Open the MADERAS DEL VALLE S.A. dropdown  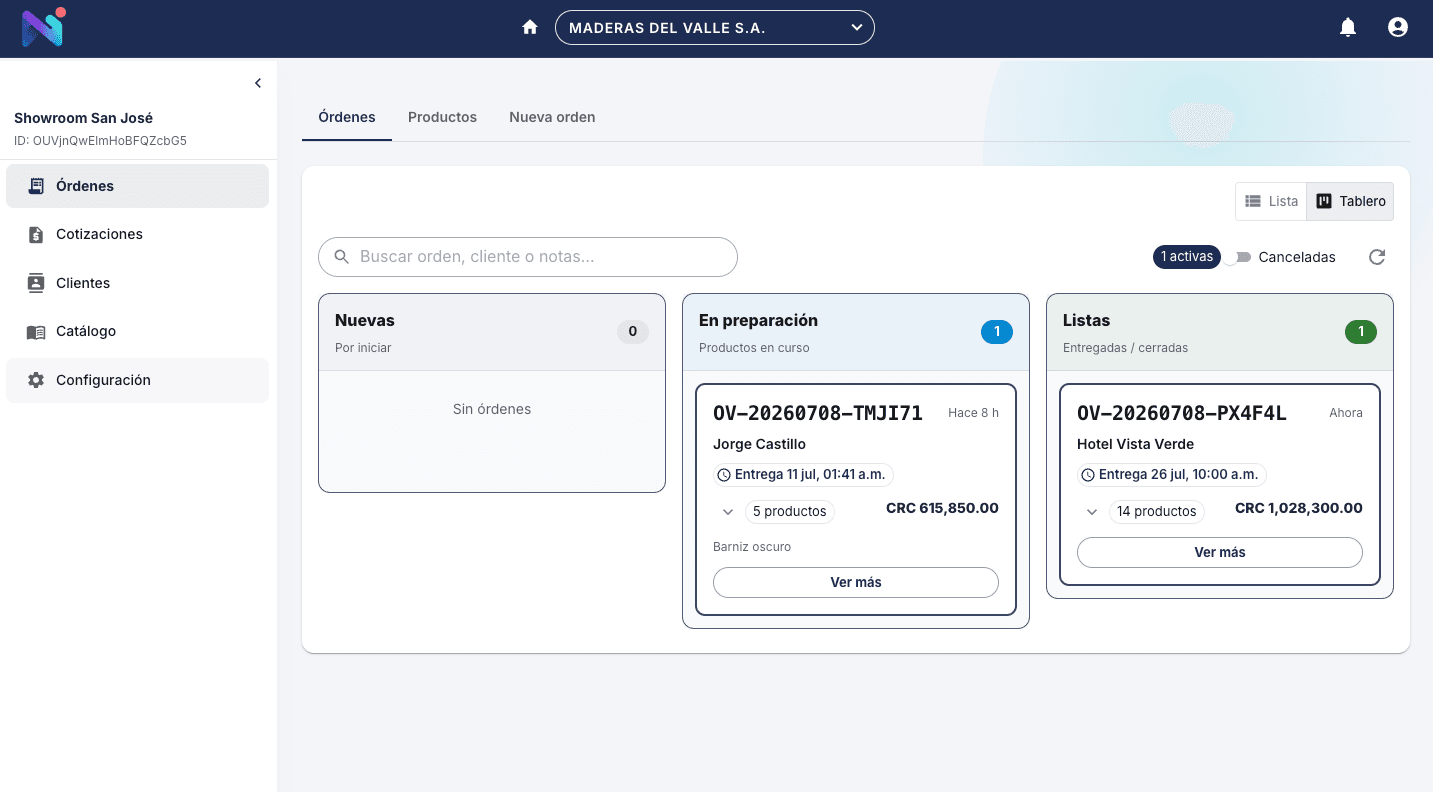[714, 28]
